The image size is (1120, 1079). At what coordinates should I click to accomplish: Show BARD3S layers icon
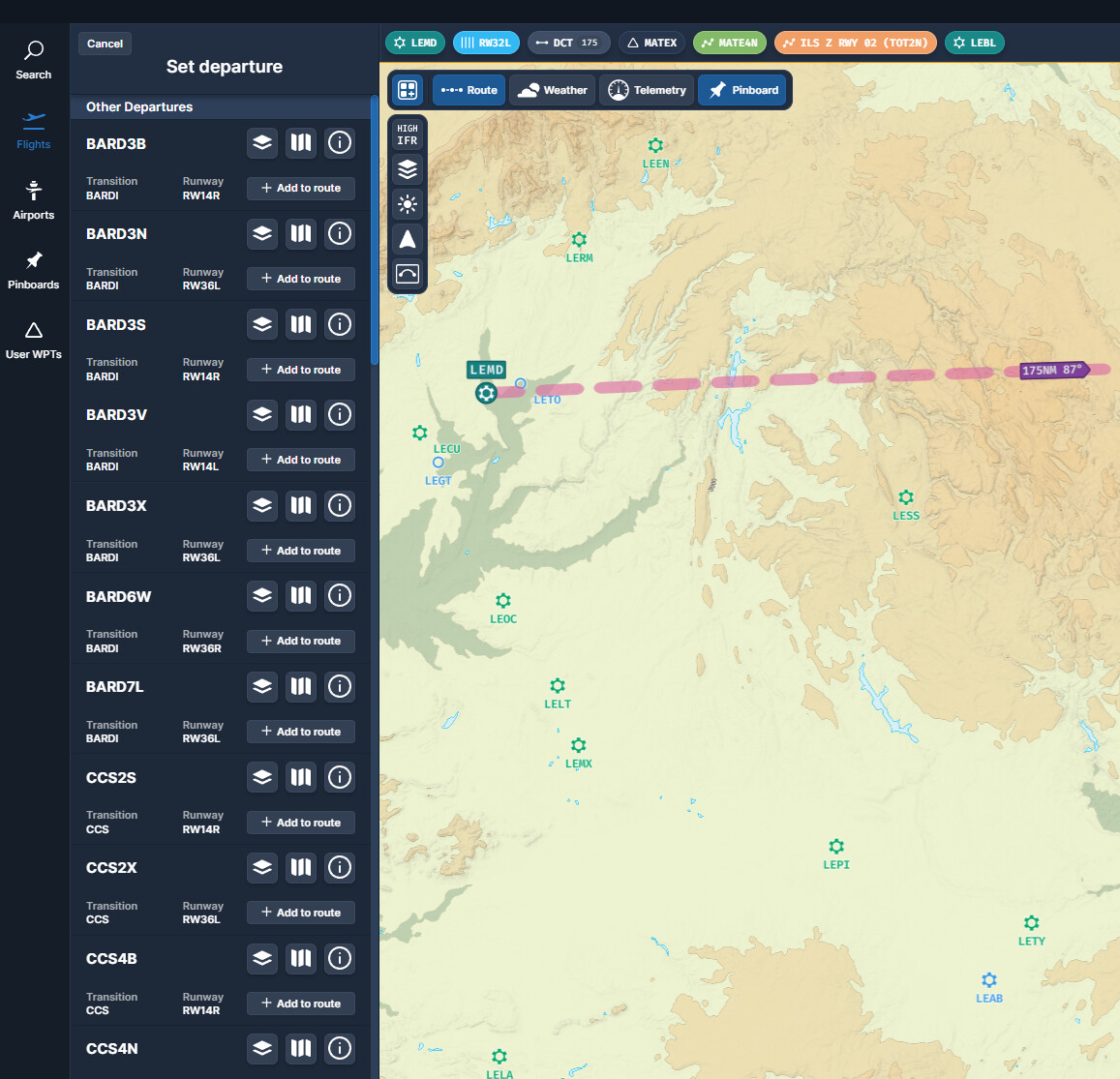click(x=262, y=324)
